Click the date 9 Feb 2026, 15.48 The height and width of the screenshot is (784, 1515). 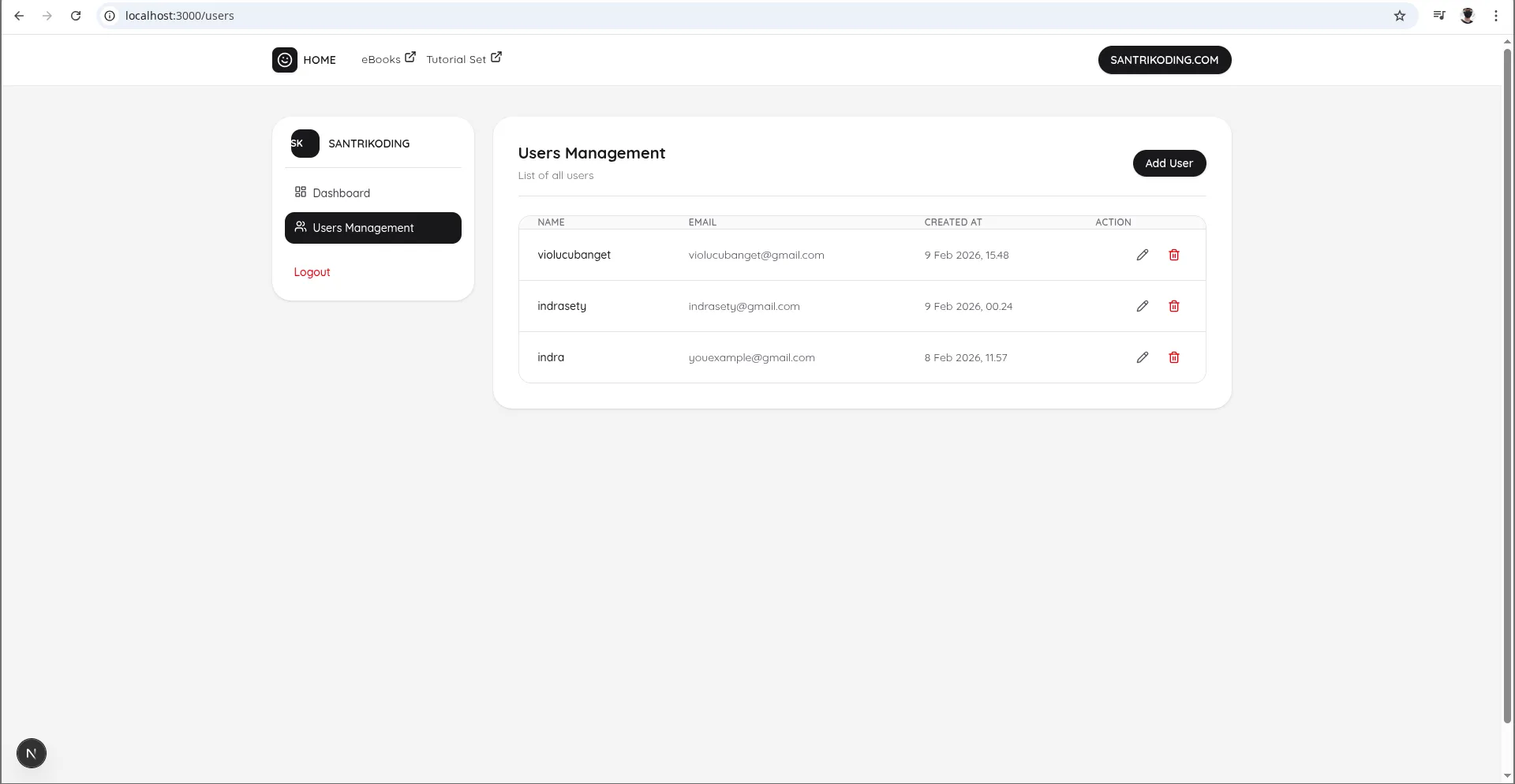[x=967, y=255]
